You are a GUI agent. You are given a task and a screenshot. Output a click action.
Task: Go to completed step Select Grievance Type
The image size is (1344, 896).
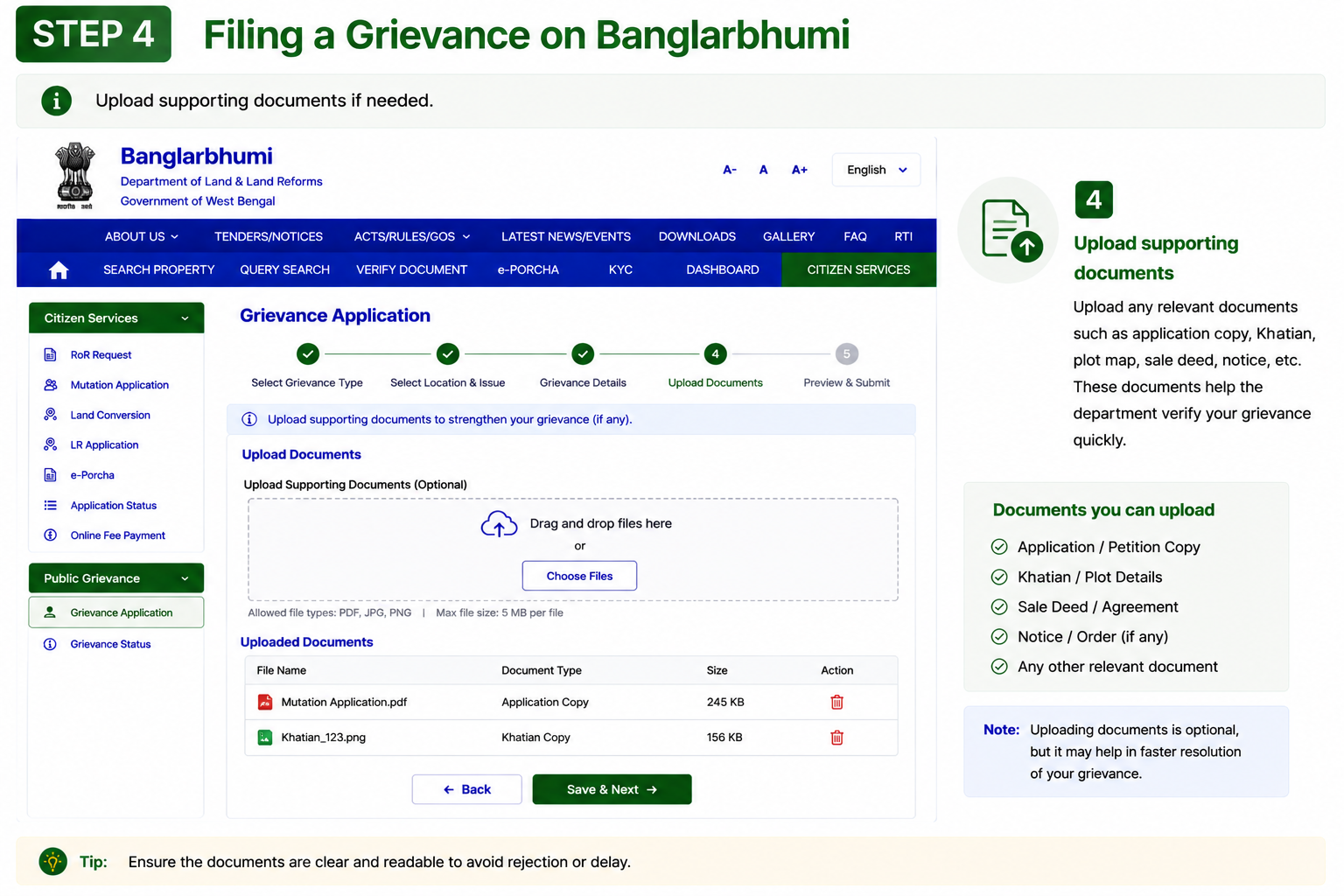(x=307, y=354)
